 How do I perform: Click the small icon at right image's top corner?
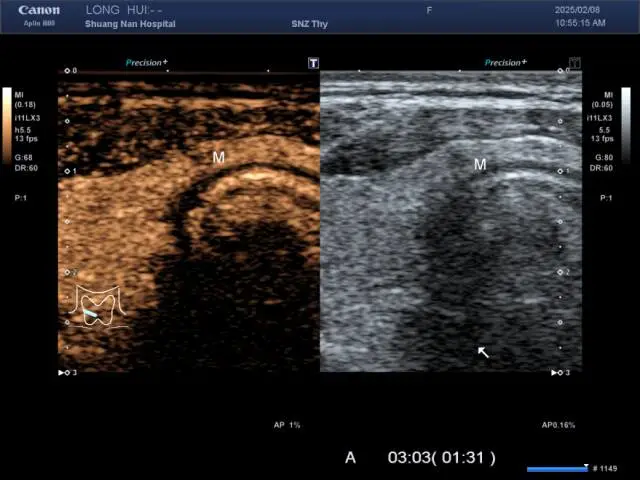coord(574,63)
